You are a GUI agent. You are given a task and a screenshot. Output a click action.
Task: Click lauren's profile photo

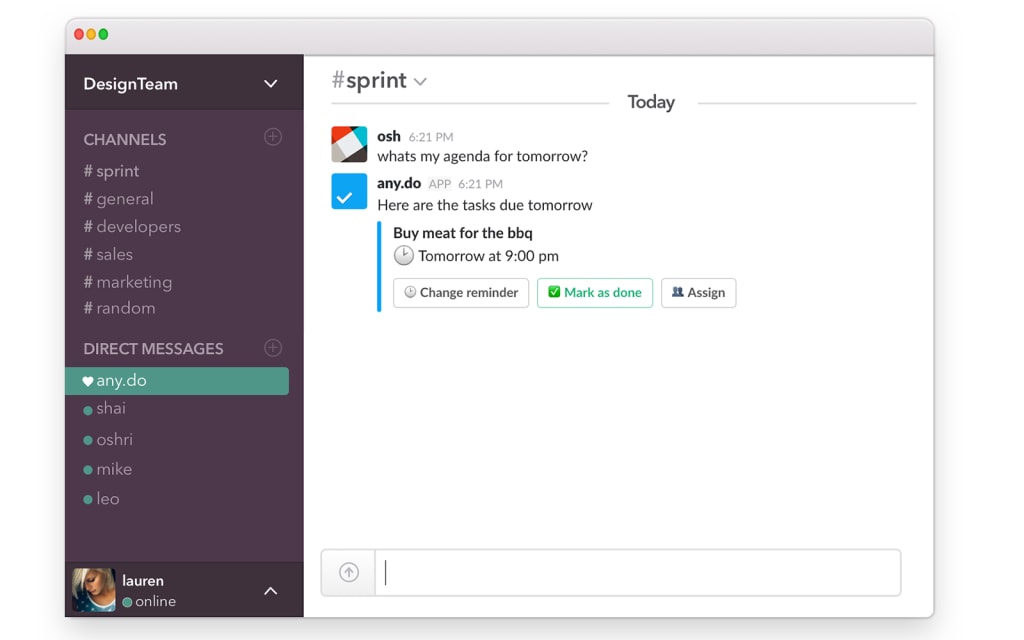93,589
